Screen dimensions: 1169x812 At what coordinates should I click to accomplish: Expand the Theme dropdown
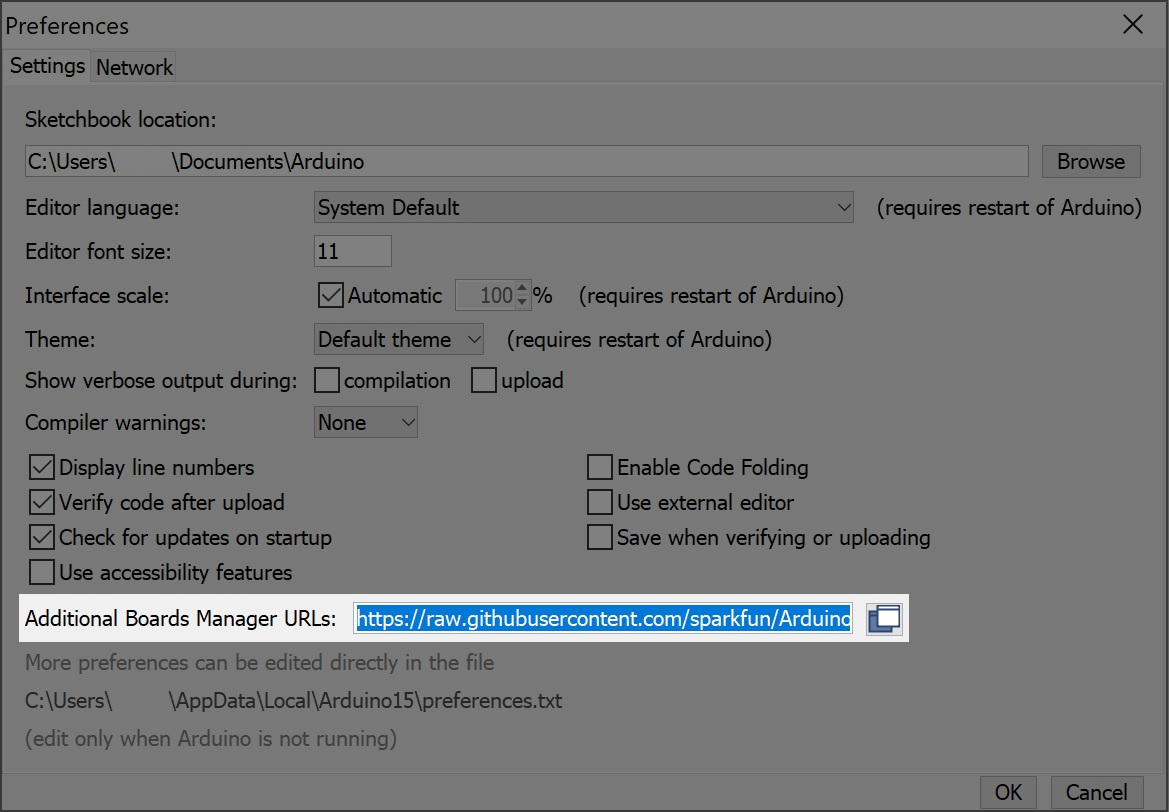(x=399, y=339)
